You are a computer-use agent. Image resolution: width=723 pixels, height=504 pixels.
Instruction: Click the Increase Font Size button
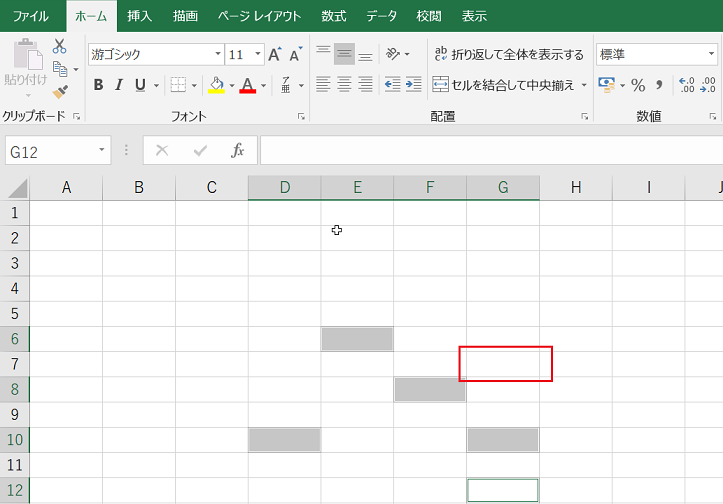(274, 54)
